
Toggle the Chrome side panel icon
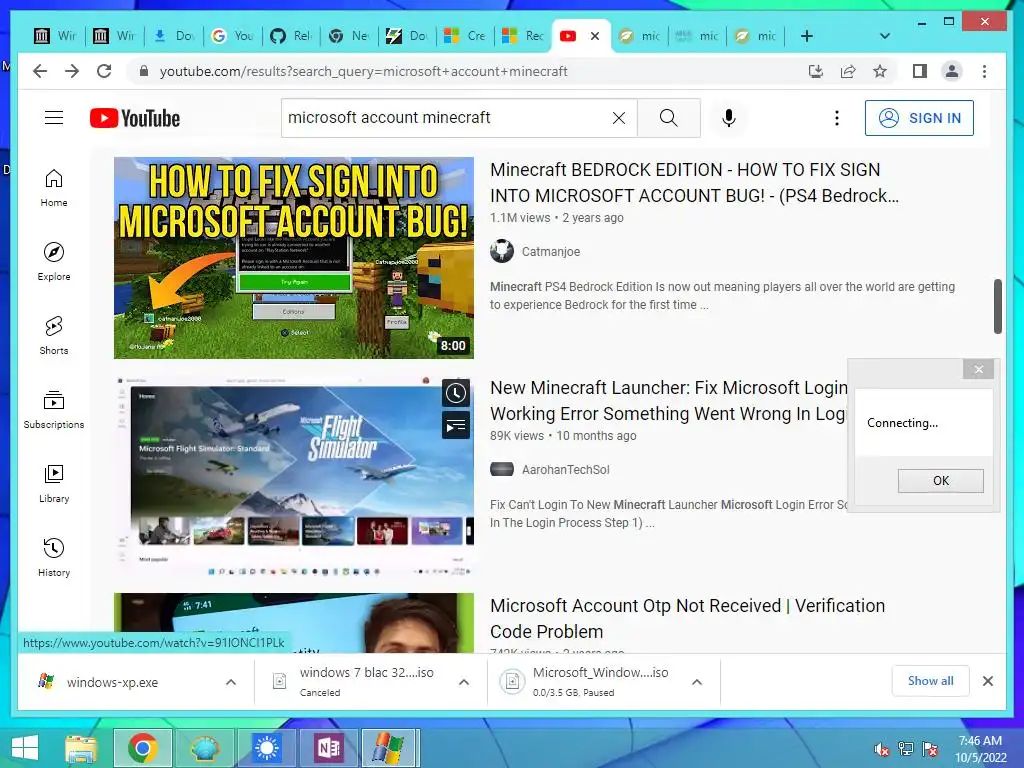tap(920, 71)
